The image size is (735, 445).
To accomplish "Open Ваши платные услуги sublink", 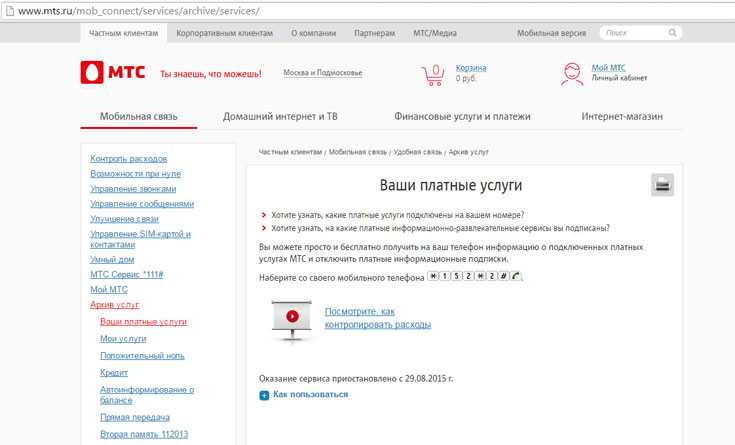I will (x=143, y=322).
